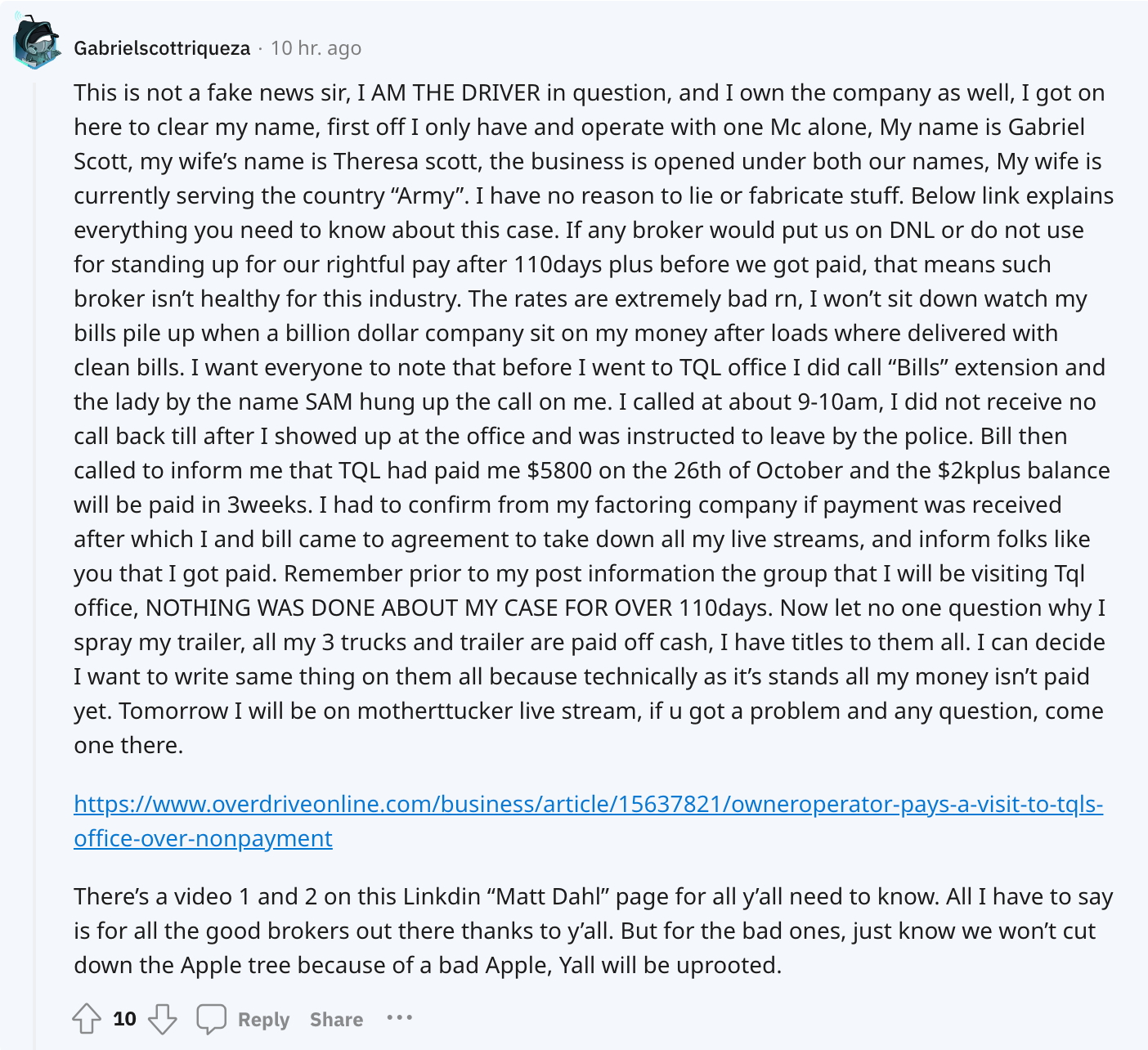Click the "$5800" amount in the comment

point(557,471)
